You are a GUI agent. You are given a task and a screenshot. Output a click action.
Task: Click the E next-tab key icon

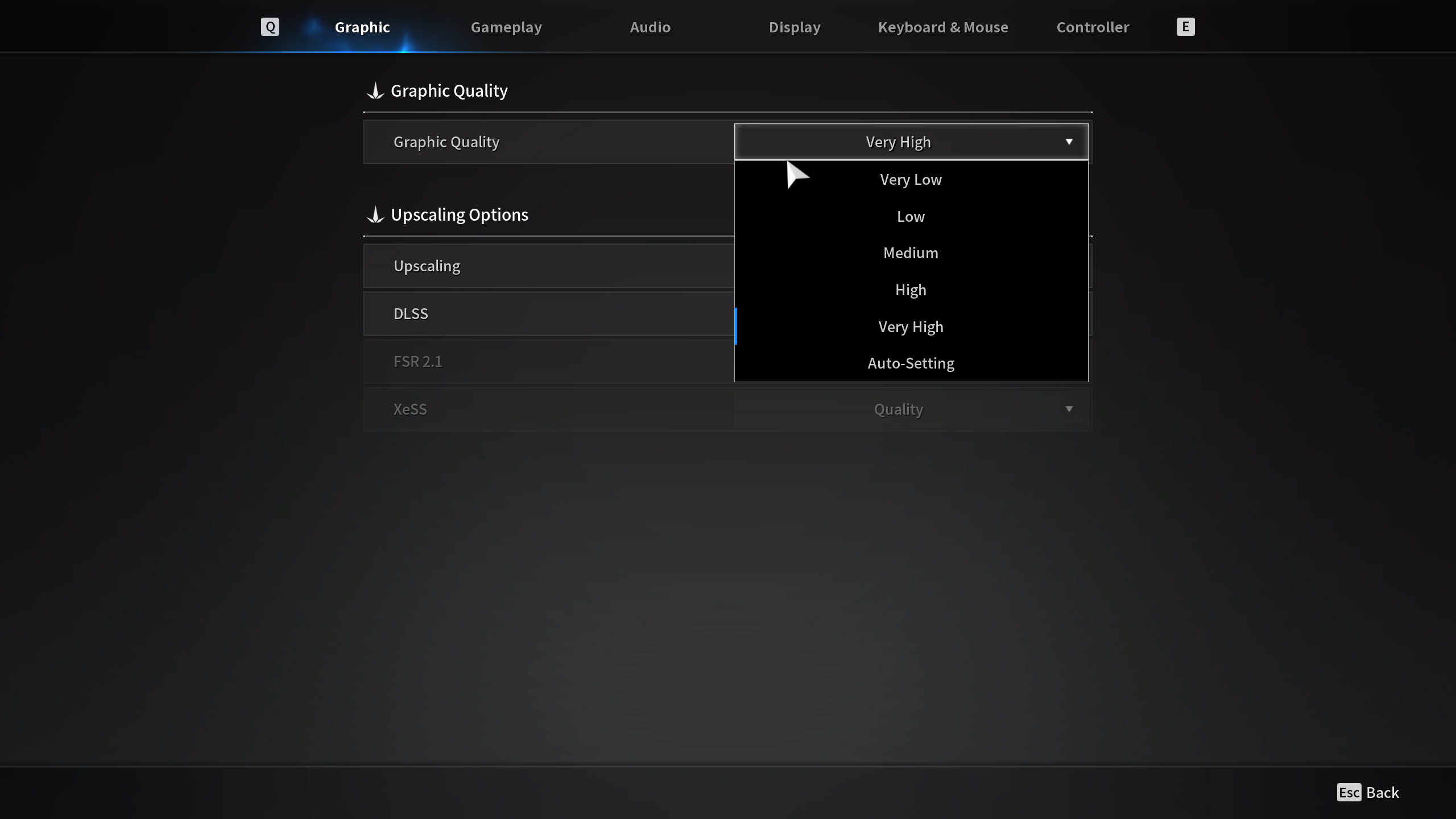point(1185,27)
